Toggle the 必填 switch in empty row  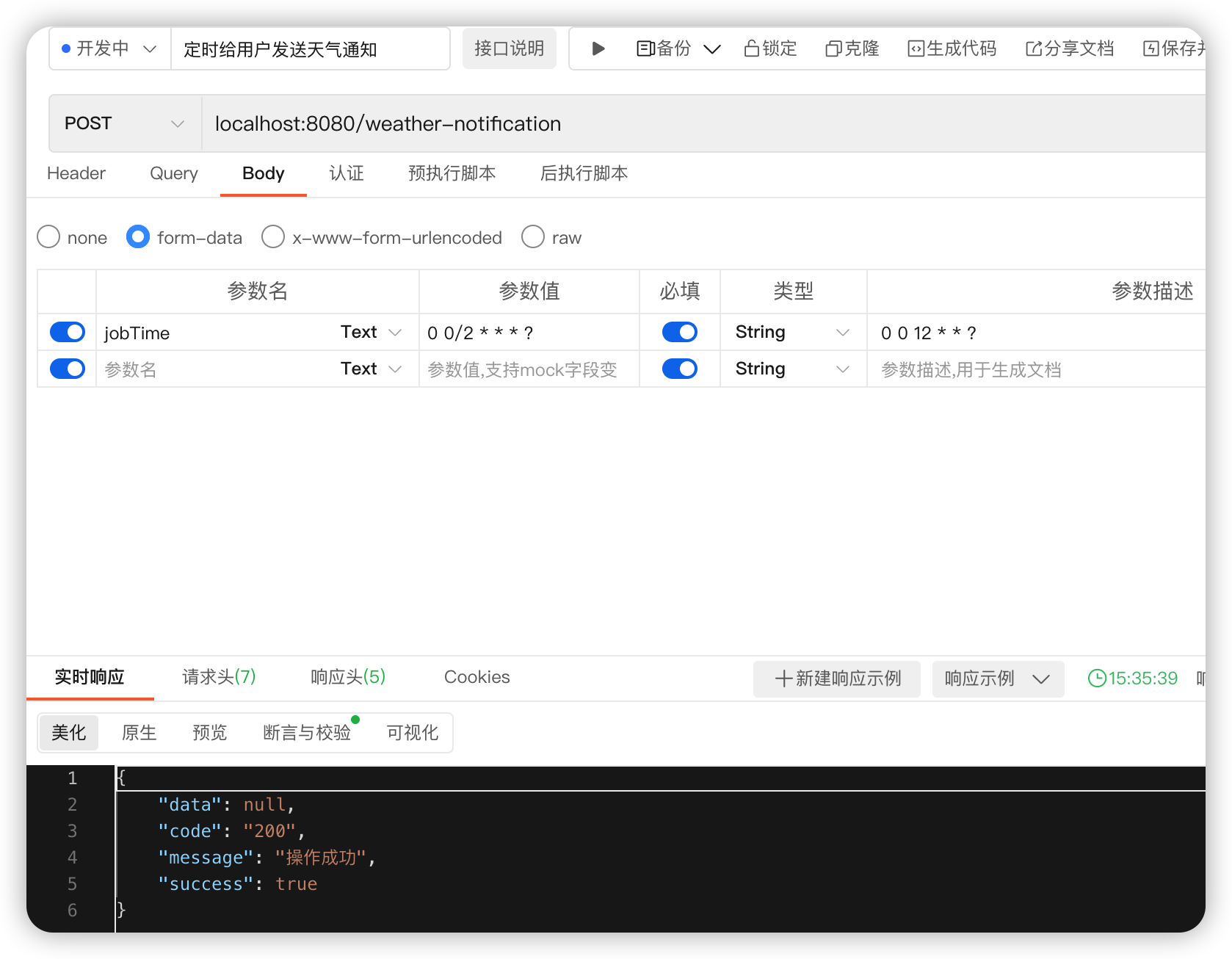(680, 369)
